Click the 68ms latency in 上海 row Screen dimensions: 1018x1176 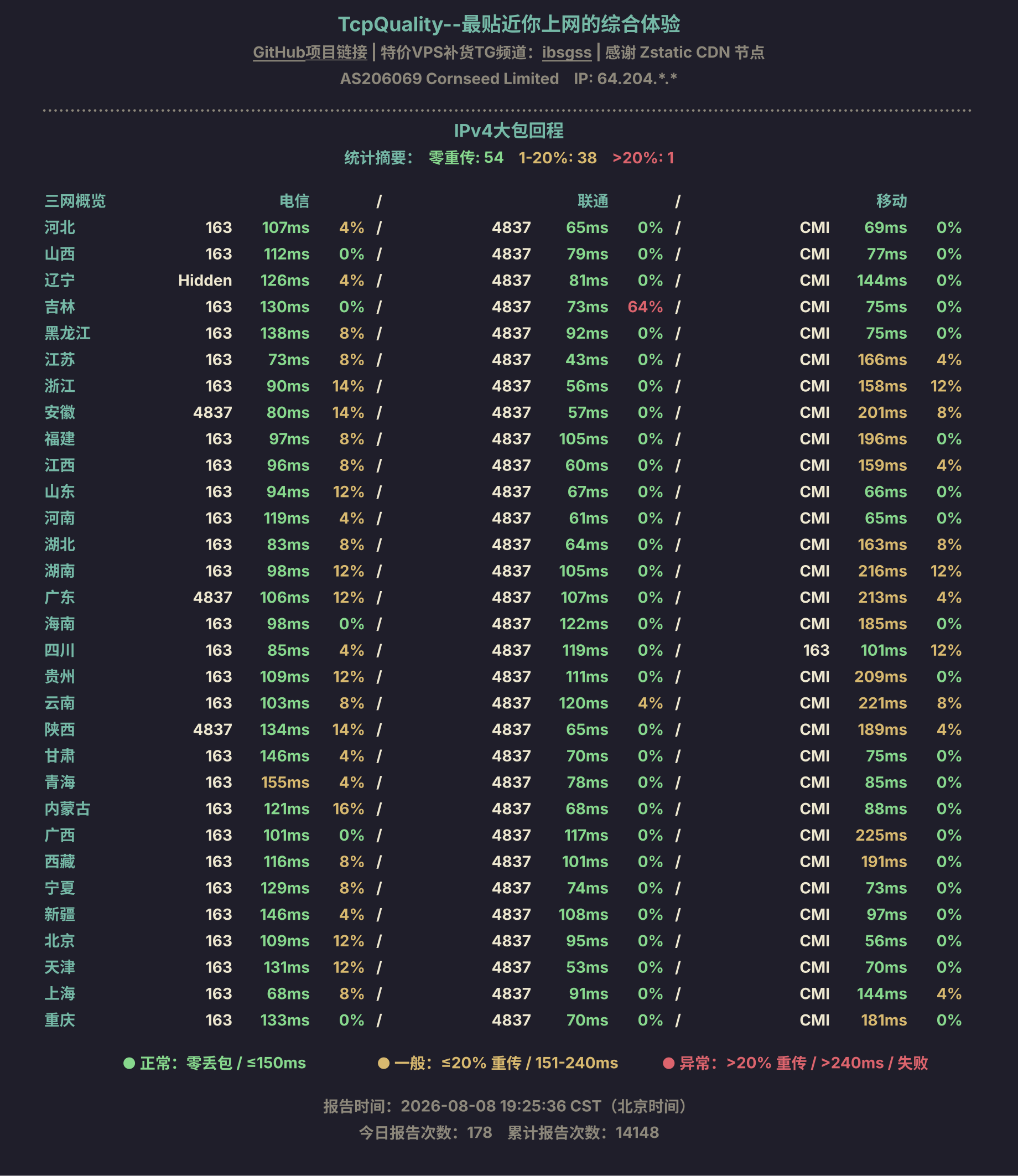click(x=288, y=993)
